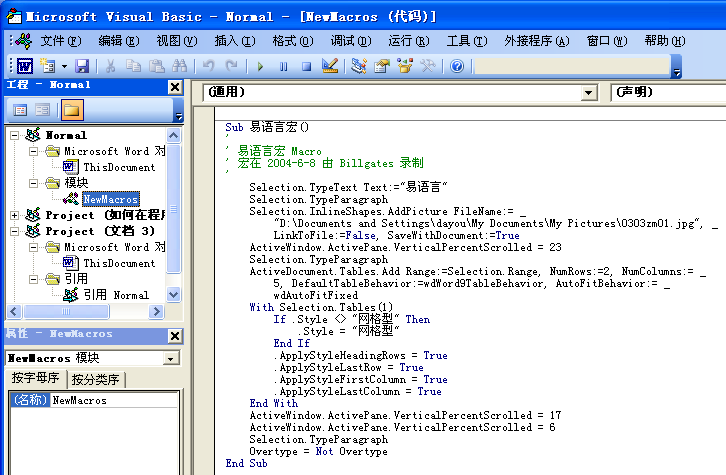Collapse the Project (文档 3) node
The image size is (726, 475).
point(14,231)
